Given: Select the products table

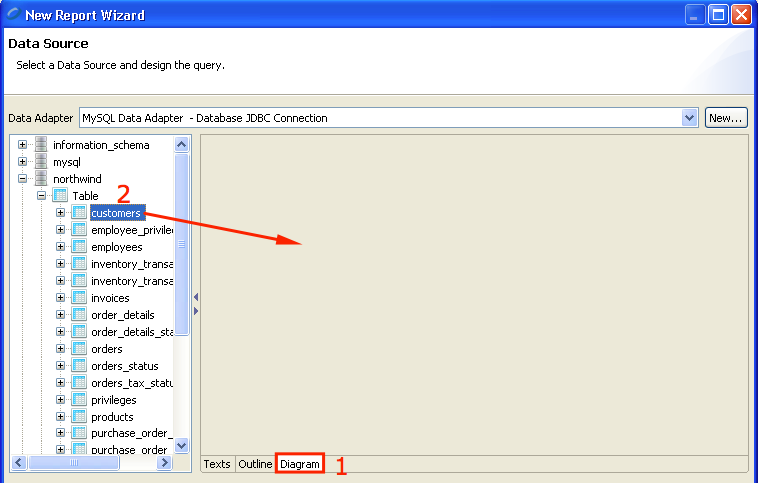Looking at the screenshot, I should coord(112,417).
